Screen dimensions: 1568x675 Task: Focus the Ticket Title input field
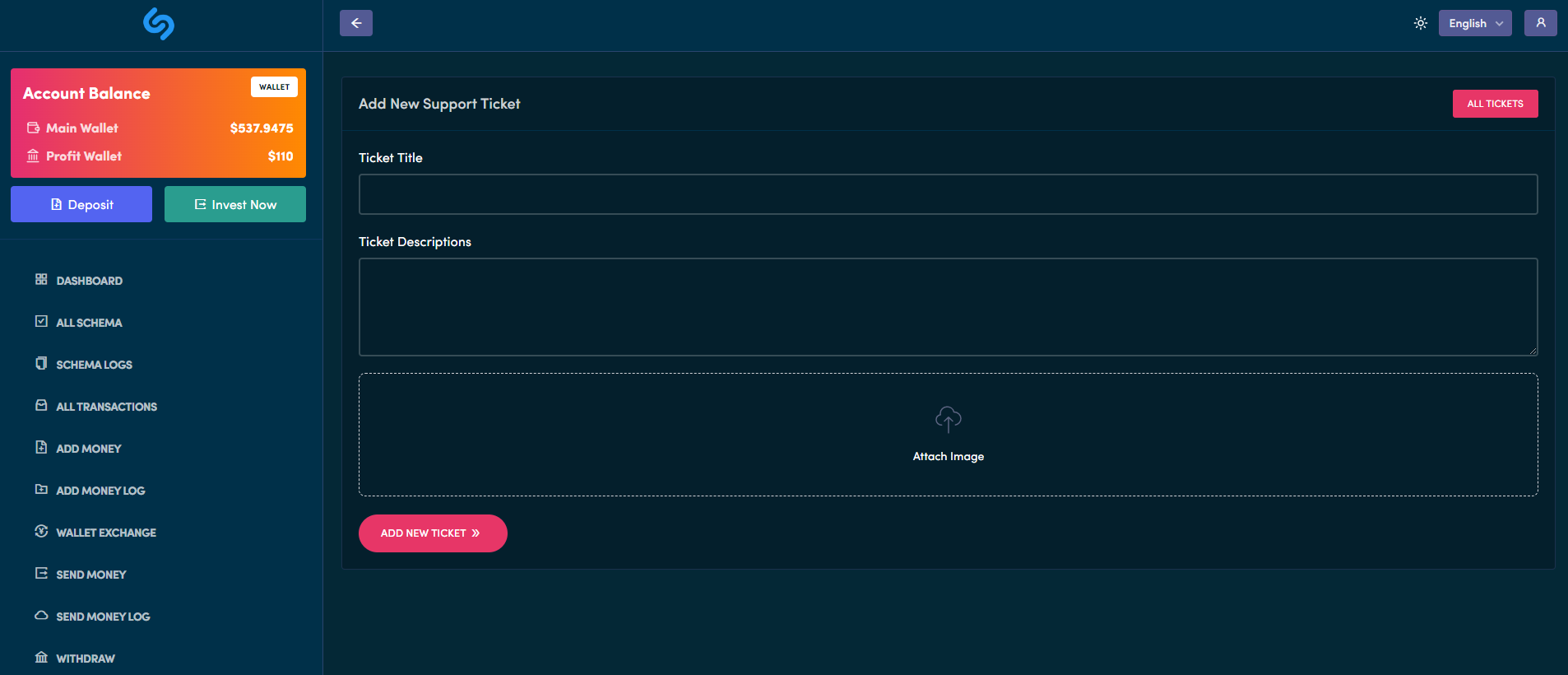coord(948,194)
